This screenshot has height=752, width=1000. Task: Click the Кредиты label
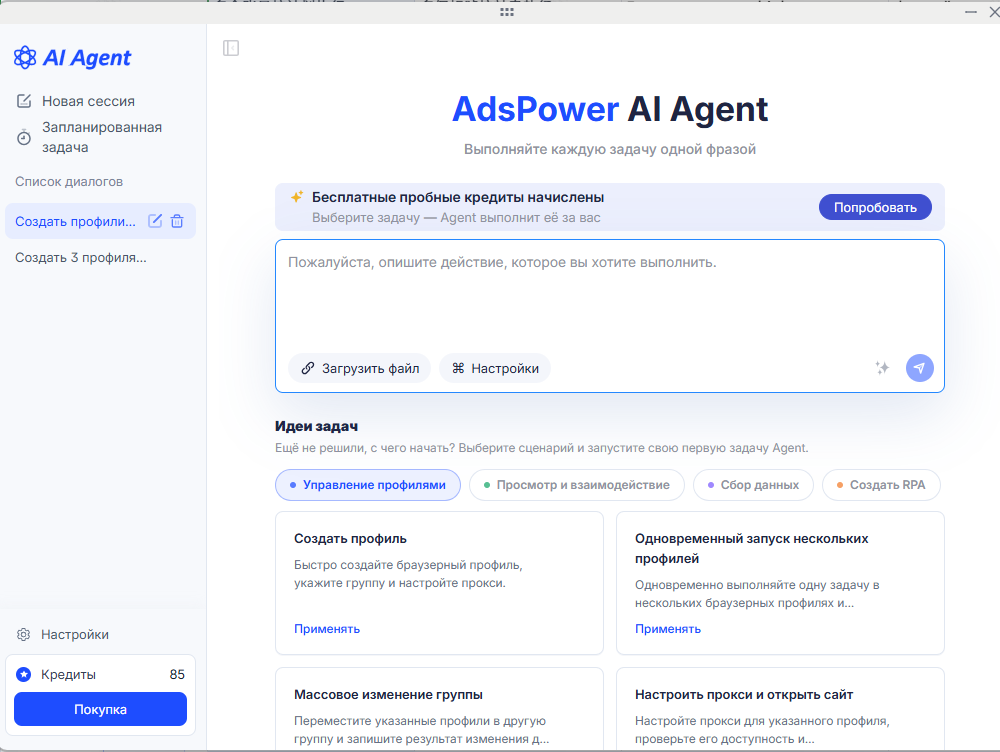[68, 674]
